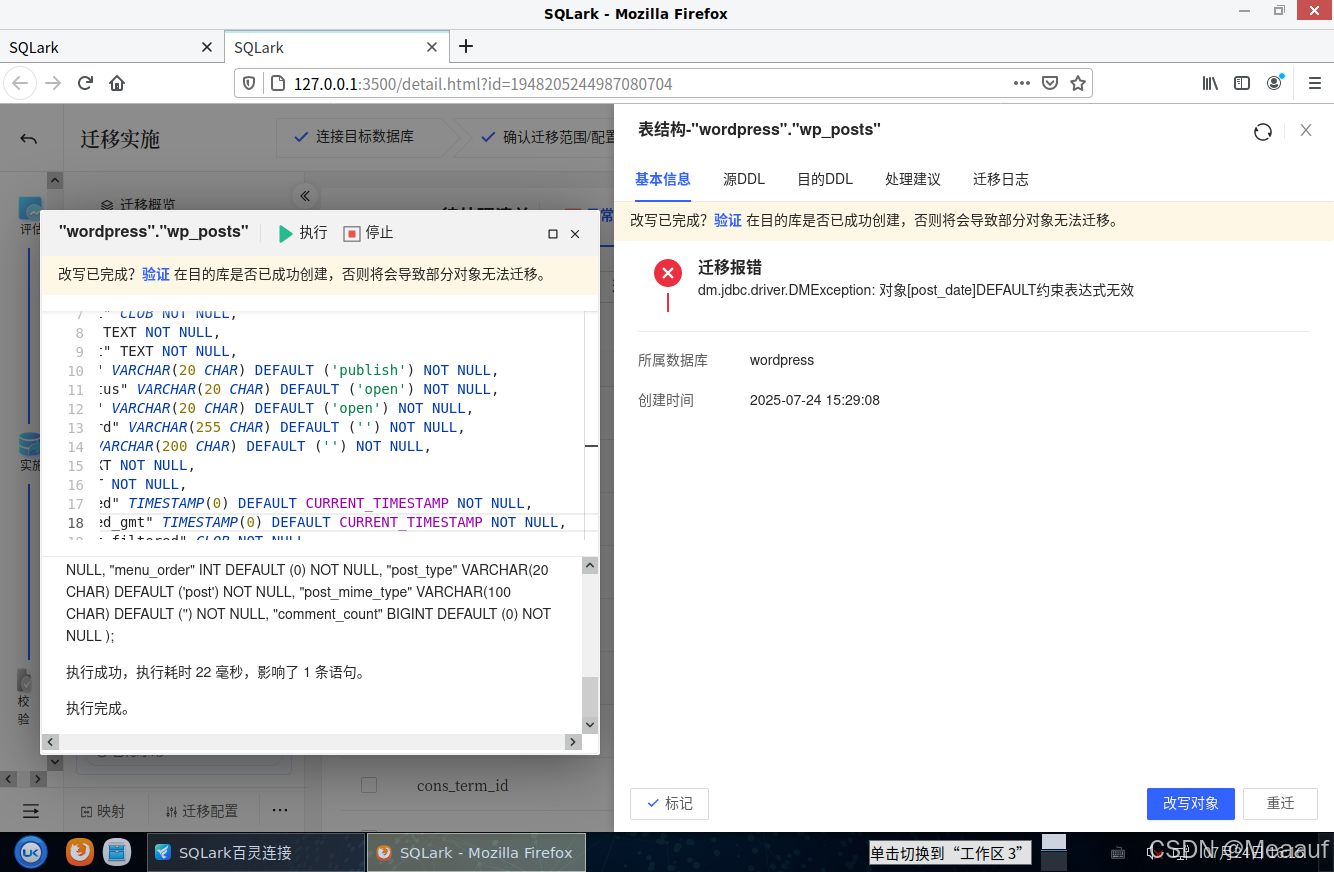Click 验证 link in right panel banner
Image resolution: width=1334 pixels, height=872 pixels.
coord(728,220)
